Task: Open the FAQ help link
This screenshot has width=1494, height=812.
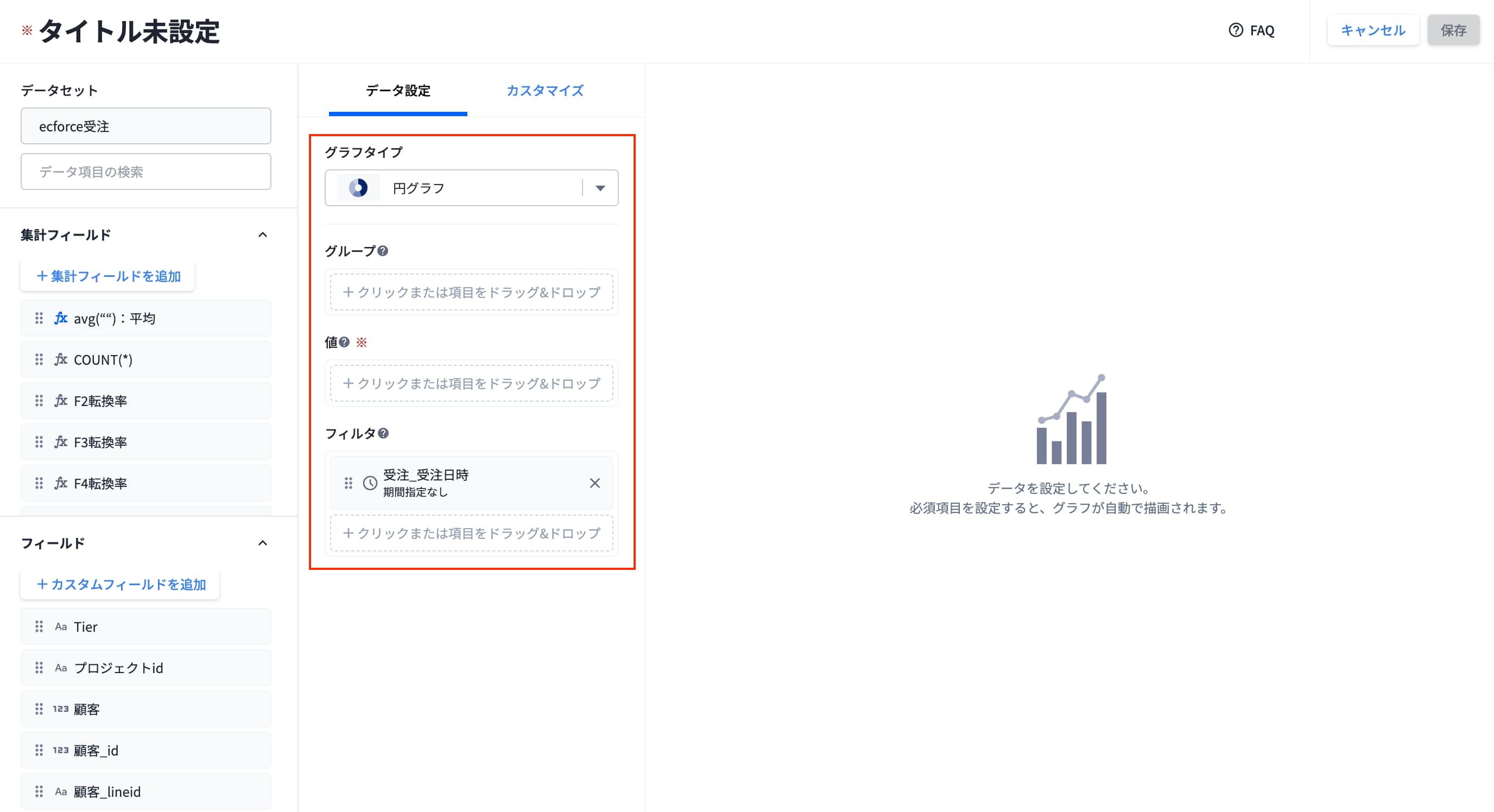Action: tap(1251, 30)
